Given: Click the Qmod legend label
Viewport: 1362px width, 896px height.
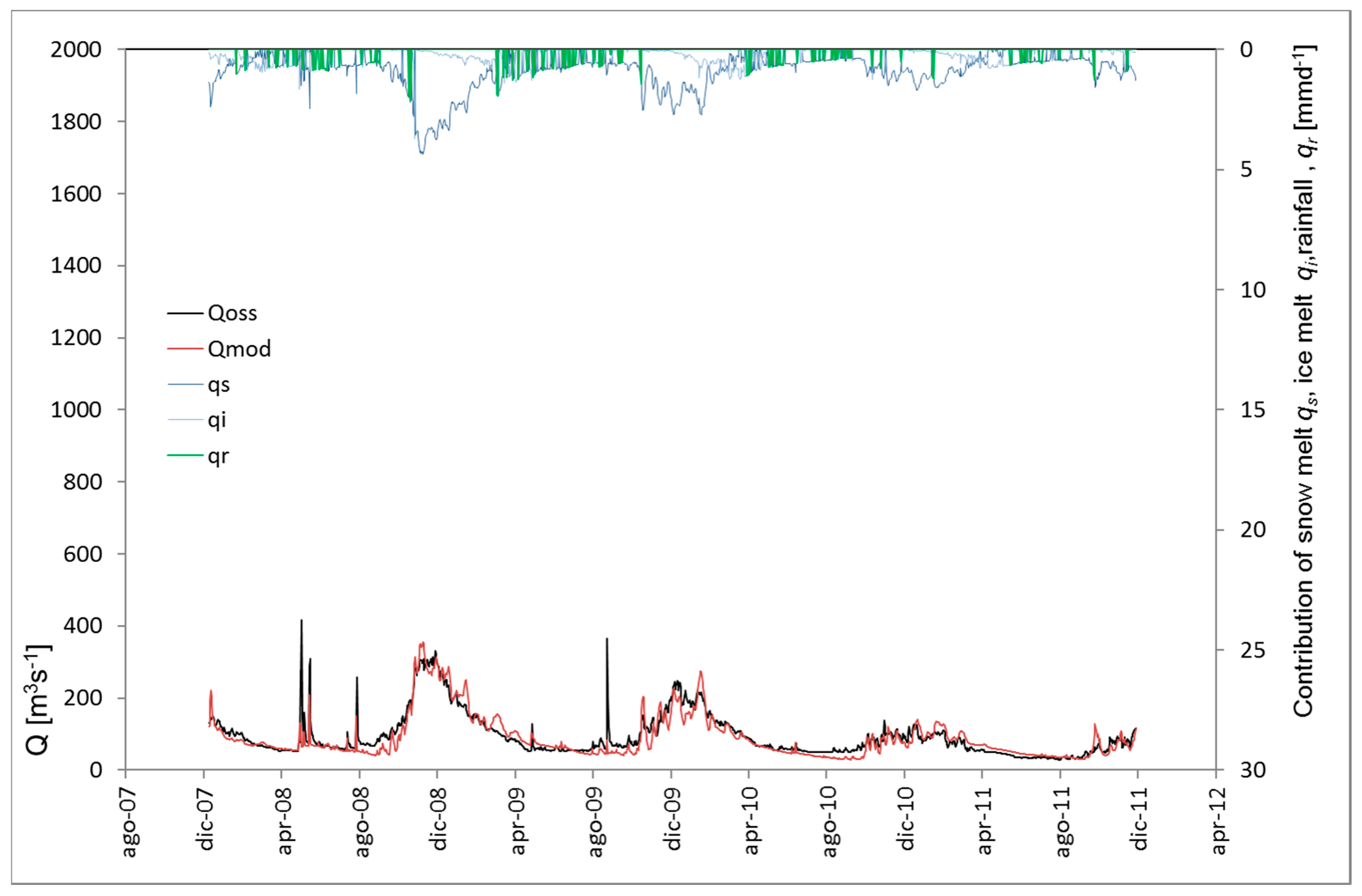Looking at the screenshot, I should [239, 348].
